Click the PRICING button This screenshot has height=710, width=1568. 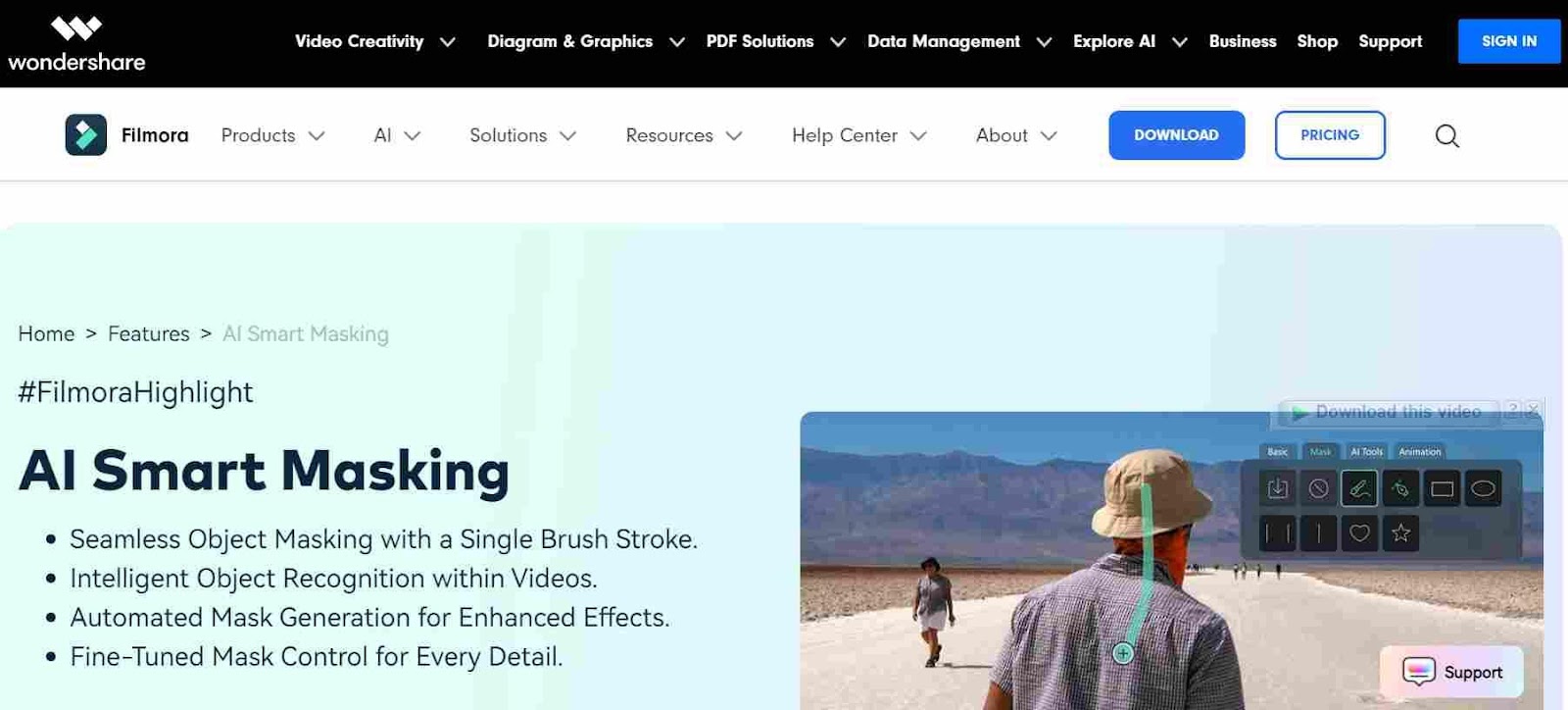pyautogui.click(x=1330, y=135)
